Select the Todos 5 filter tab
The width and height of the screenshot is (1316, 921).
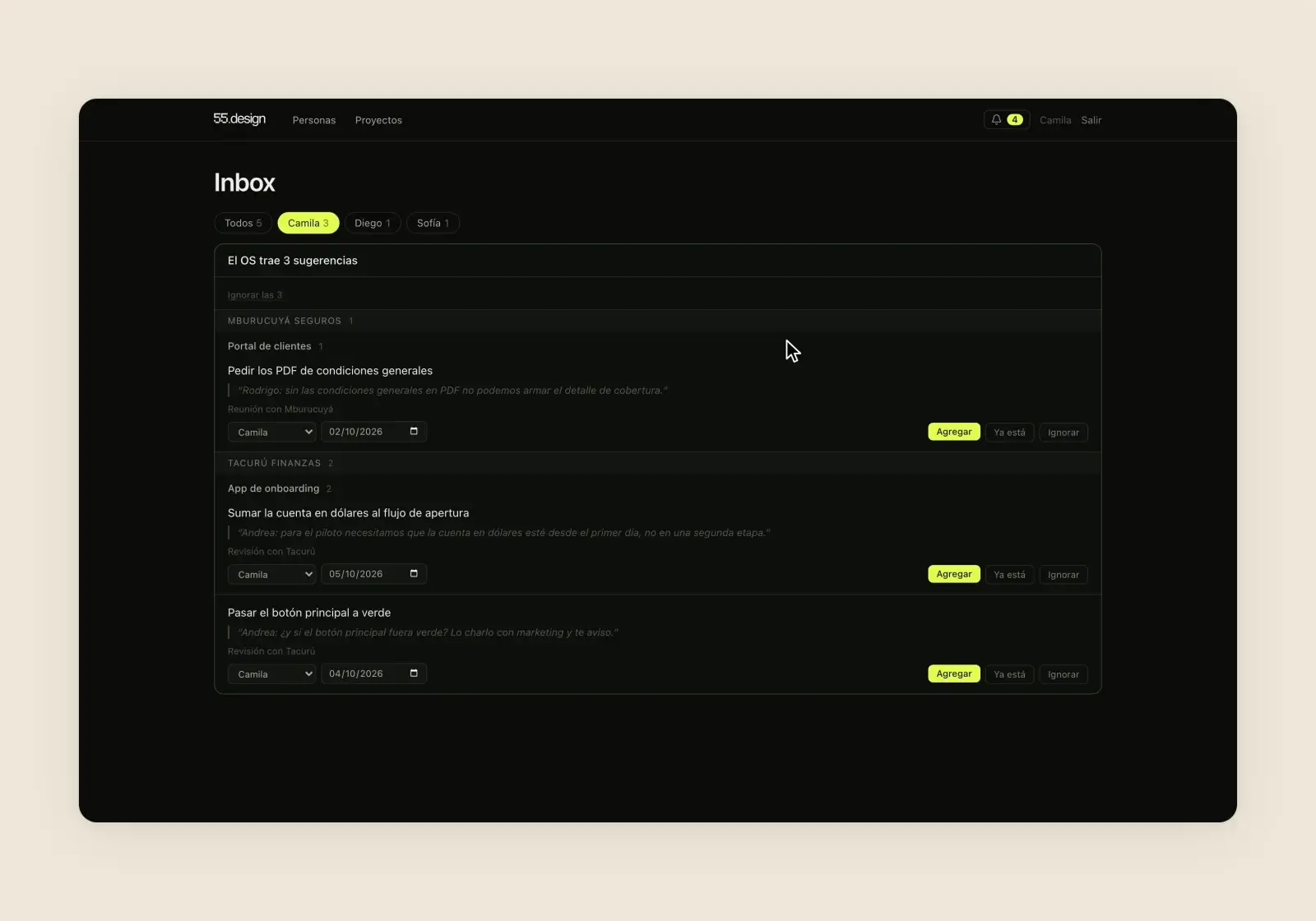(243, 223)
